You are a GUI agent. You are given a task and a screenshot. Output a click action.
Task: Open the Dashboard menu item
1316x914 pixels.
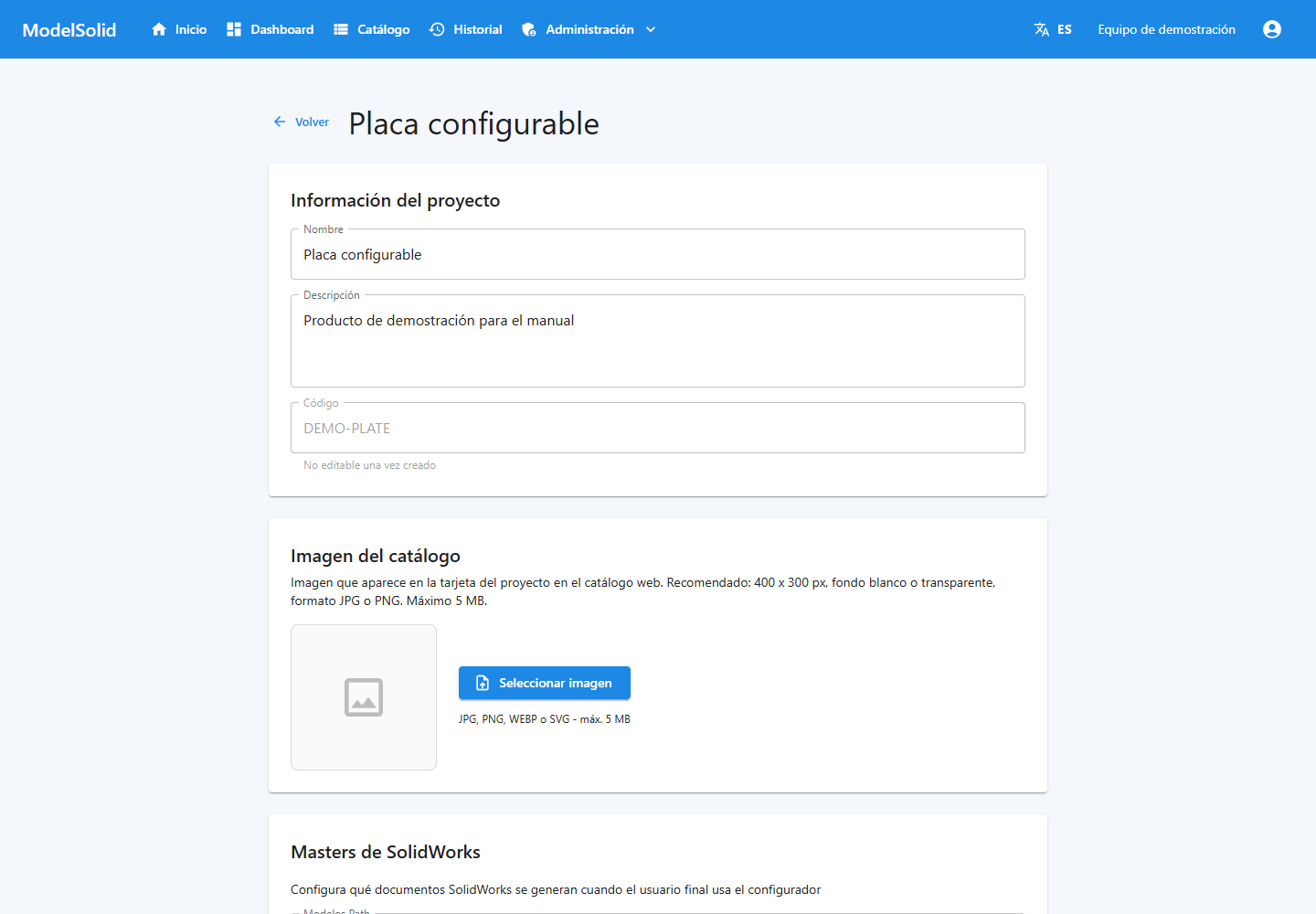click(x=282, y=29)
